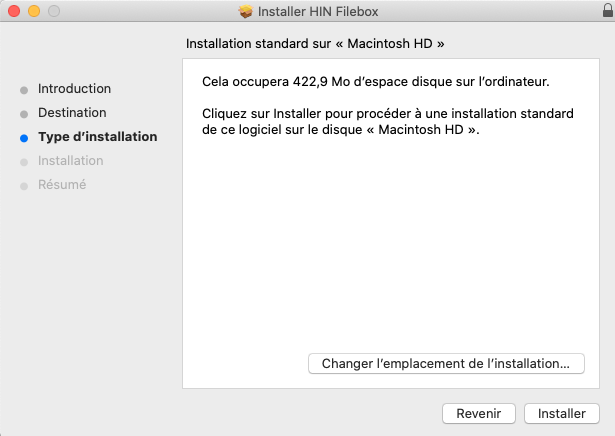The height and width of the screenshot is (436, 615).
Task: Select the Destination step
Action: (x=72, y=113)
